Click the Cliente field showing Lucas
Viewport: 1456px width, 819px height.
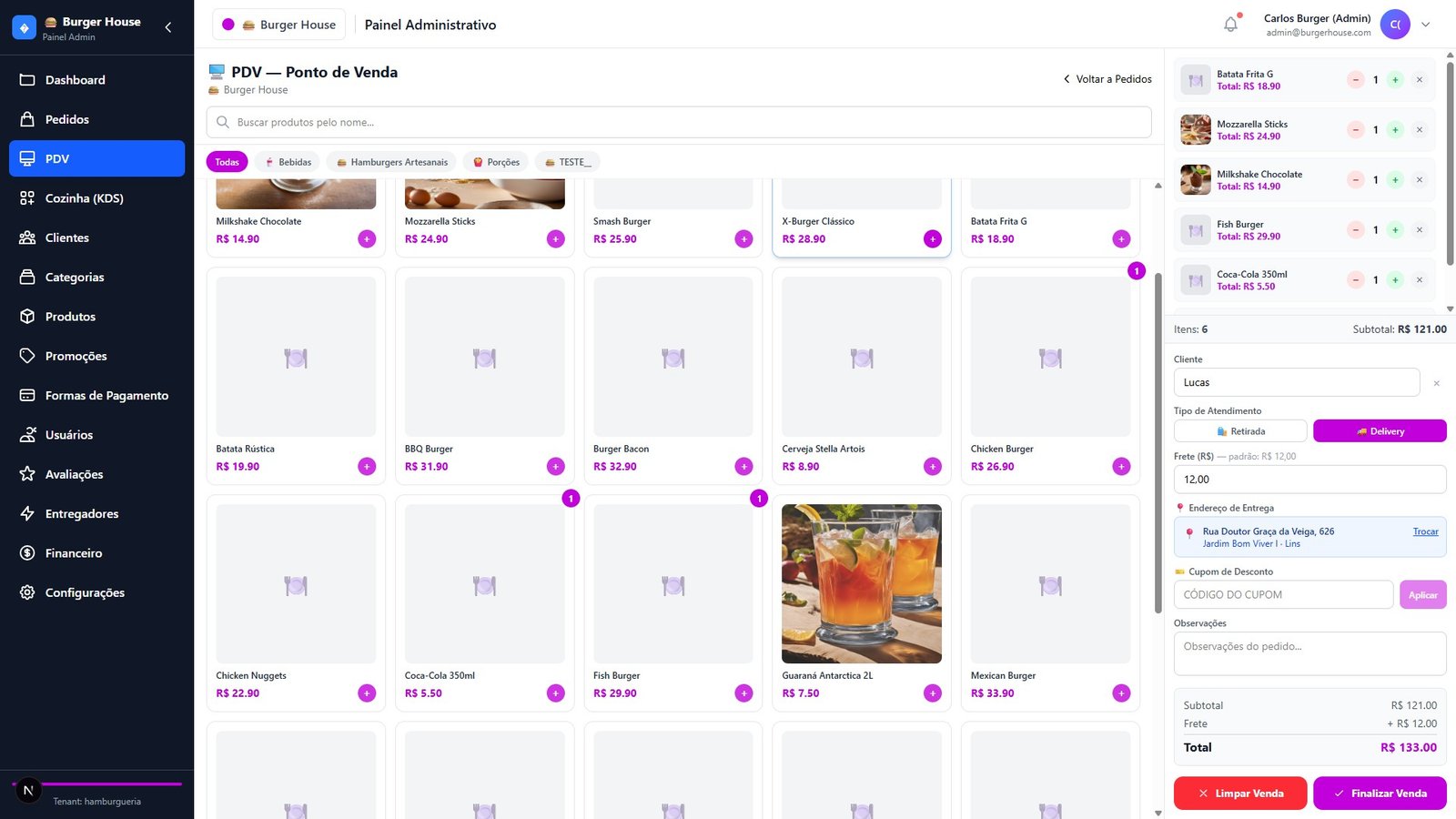[x=1297, y=382]
